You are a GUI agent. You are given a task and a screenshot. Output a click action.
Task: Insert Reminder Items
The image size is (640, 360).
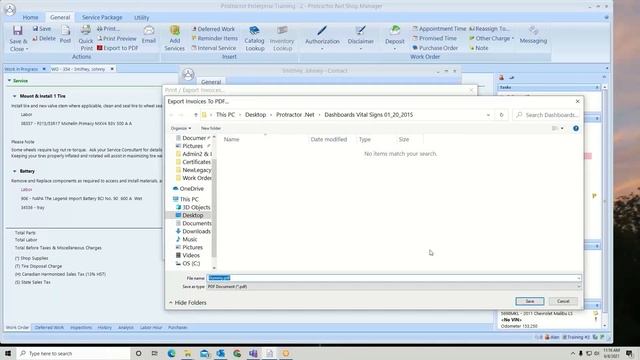(214, 38)
